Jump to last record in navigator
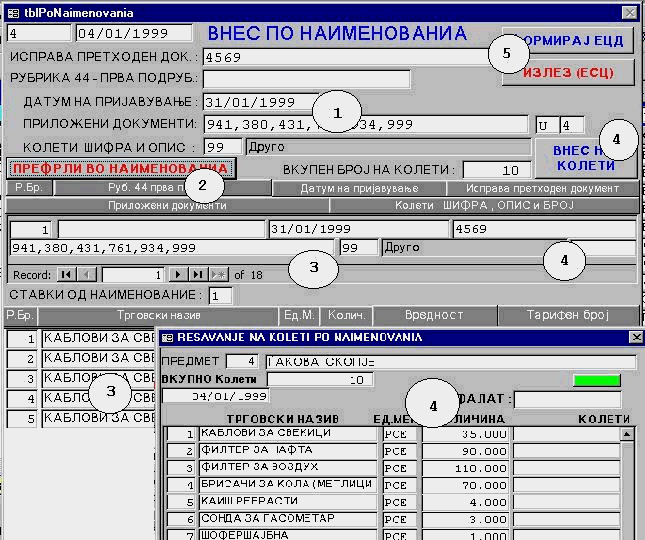Screen dimensions: 645x540 [x=197, y=274]
